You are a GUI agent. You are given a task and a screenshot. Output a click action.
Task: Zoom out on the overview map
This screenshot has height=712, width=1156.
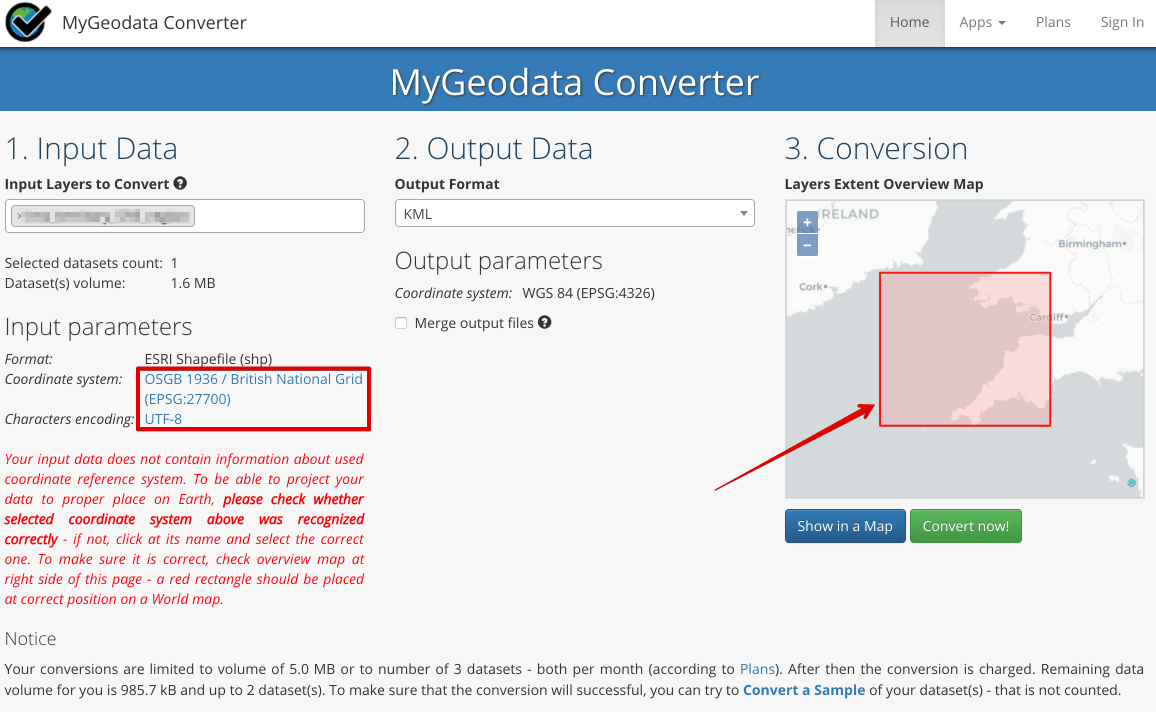(808, 244)
